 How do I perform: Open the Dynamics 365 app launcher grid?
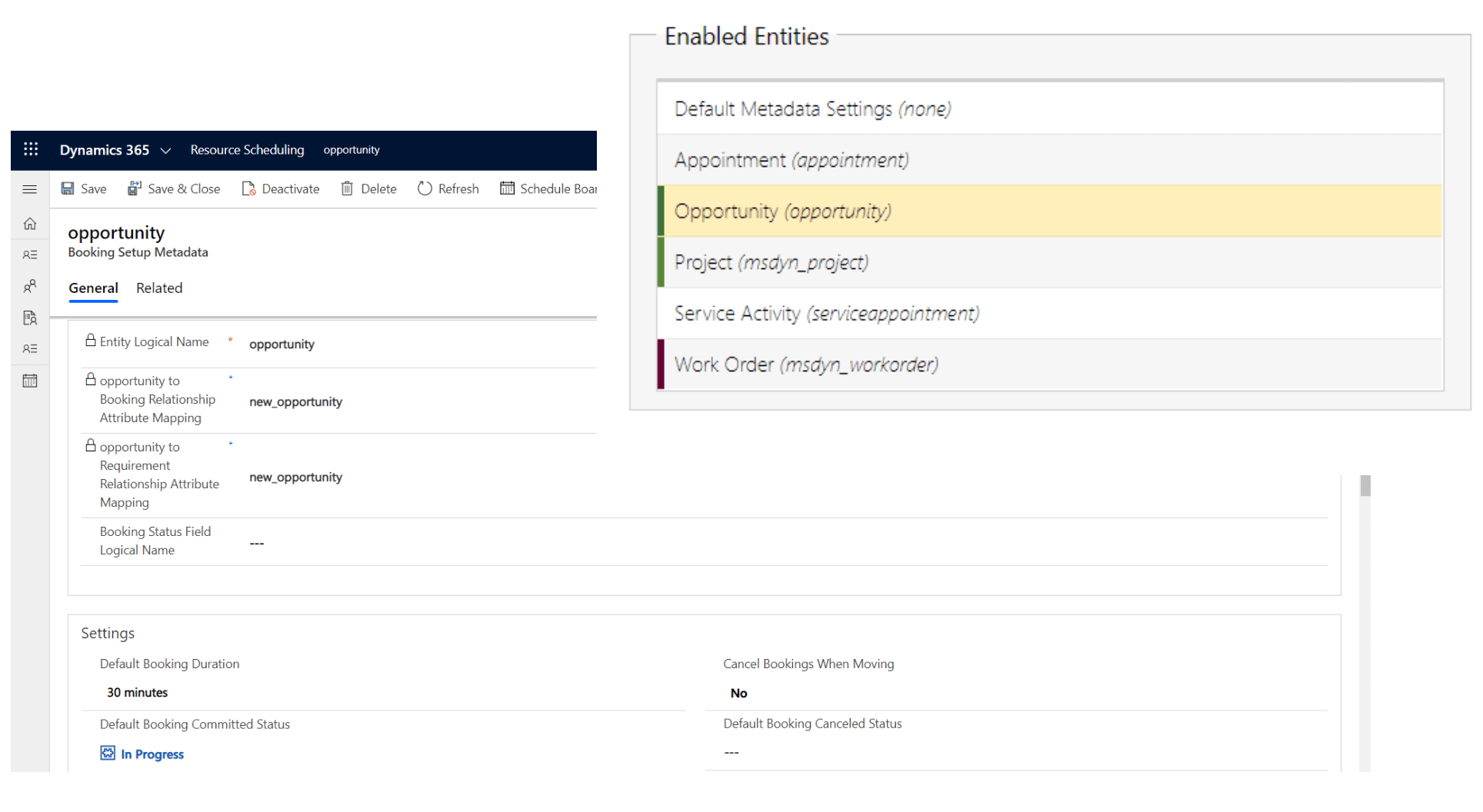click(x=31, y=149)
